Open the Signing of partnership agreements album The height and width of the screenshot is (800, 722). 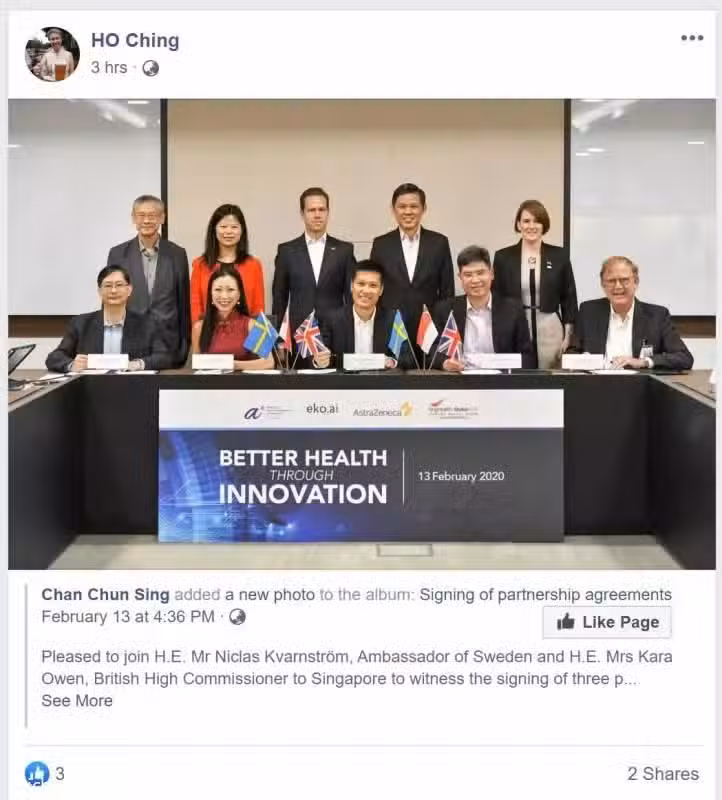point(545,594)
